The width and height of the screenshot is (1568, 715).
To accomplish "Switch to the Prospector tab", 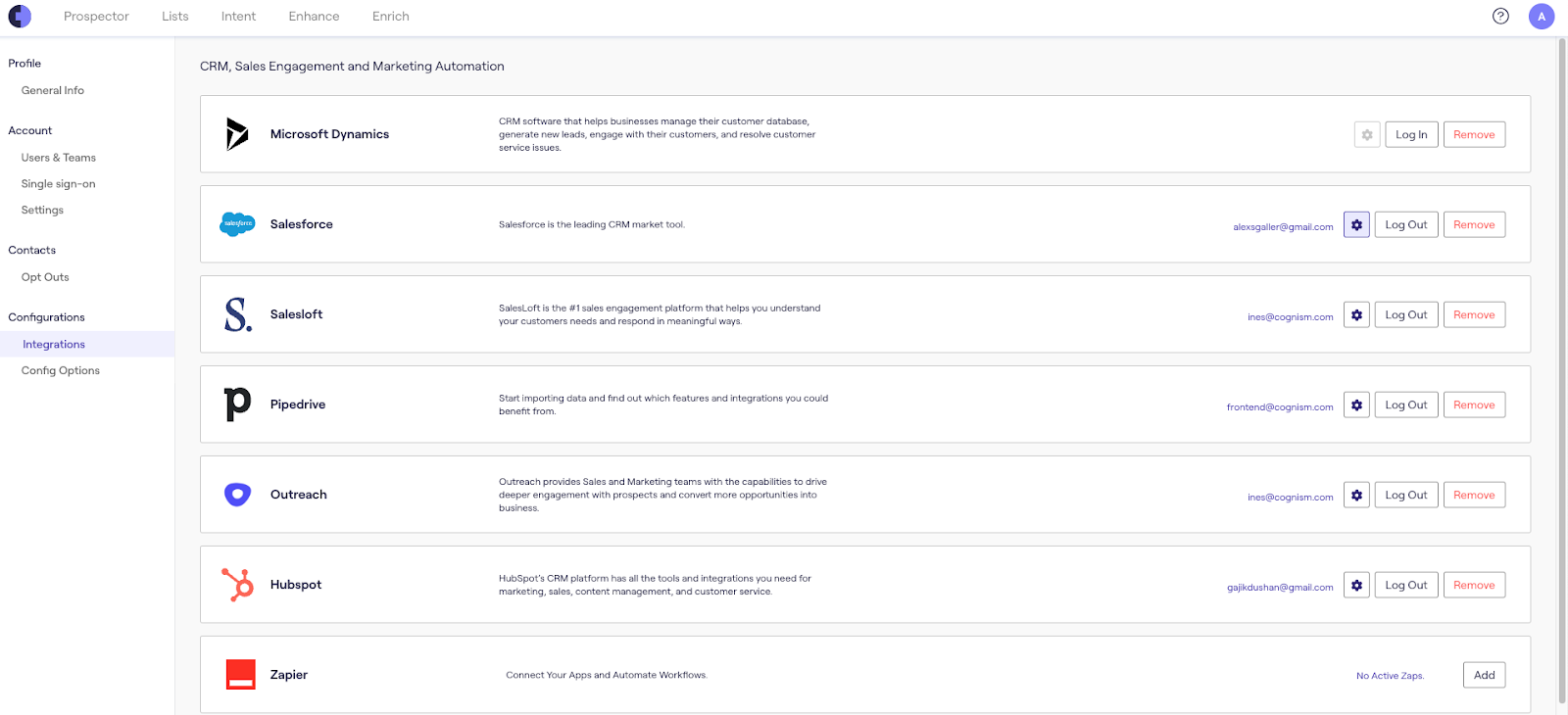I will [96, 17].
